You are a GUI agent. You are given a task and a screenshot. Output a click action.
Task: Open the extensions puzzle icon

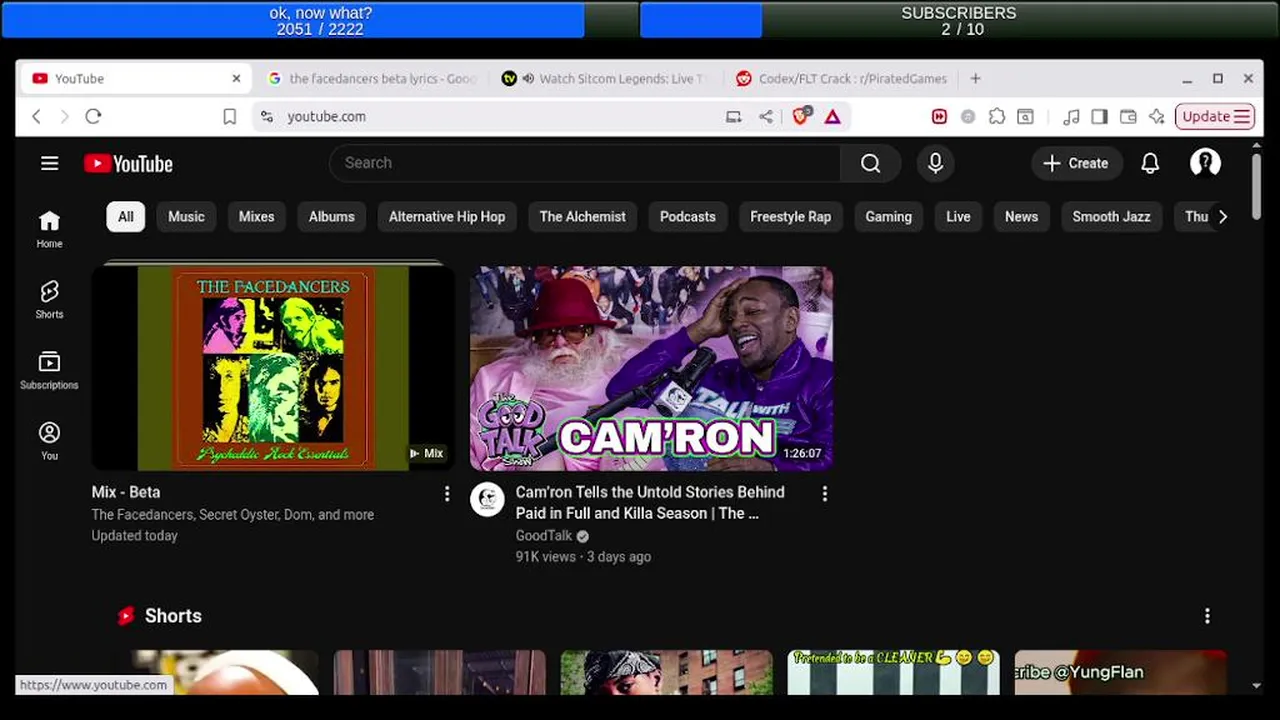click(997, 117)
